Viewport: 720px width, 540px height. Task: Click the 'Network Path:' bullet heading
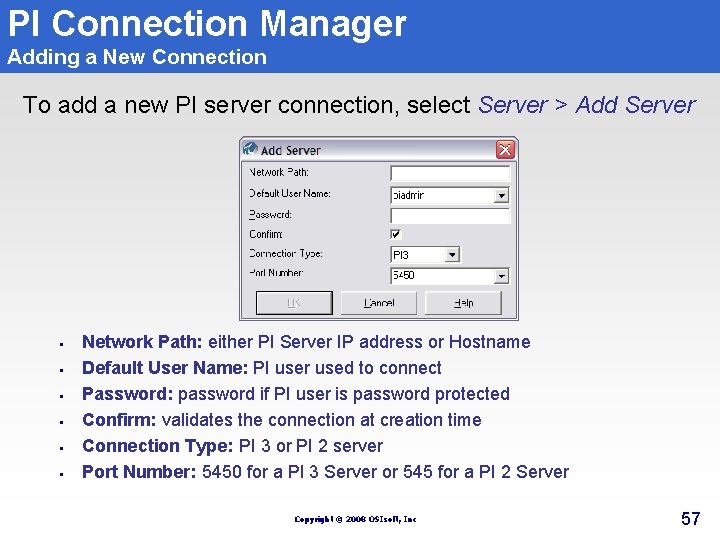pos(142,342)
